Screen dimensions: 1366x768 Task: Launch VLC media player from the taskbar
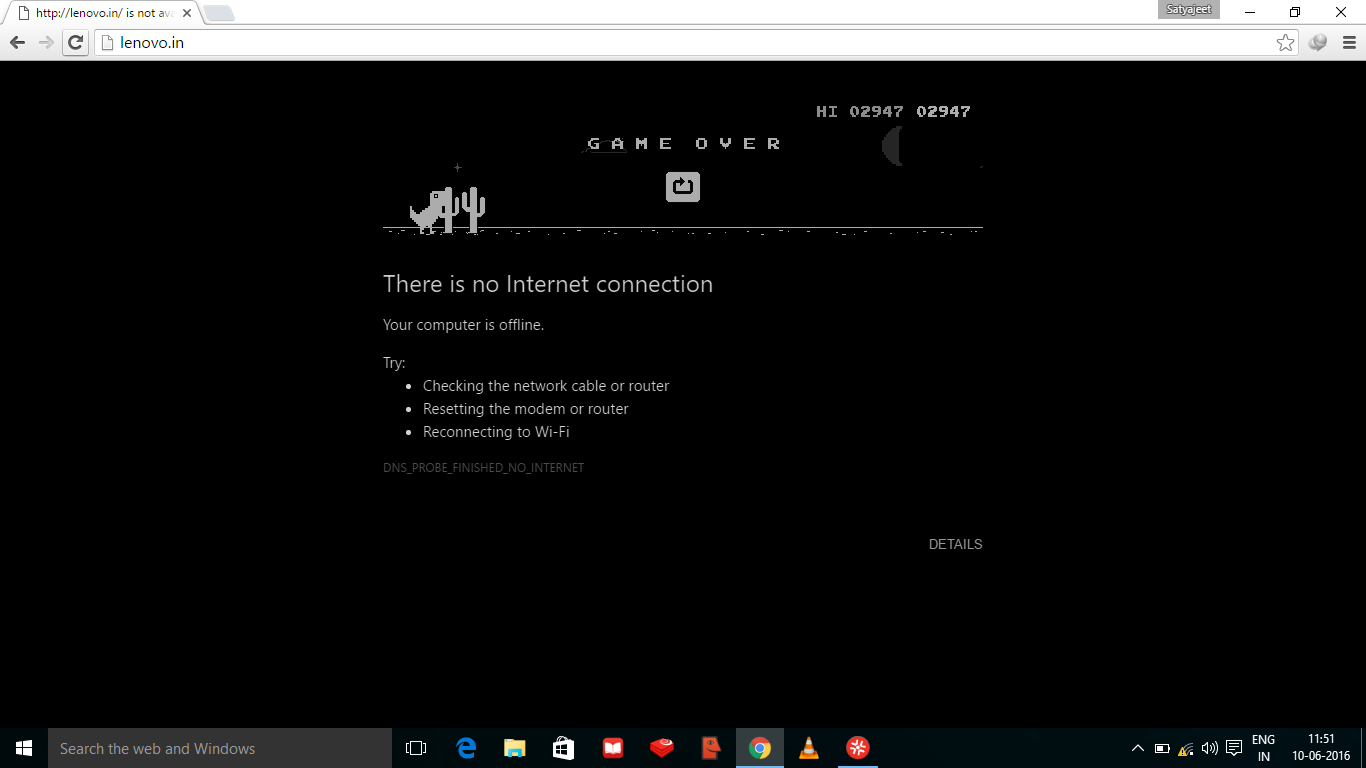pyautogui.click(x=809, y=748)
